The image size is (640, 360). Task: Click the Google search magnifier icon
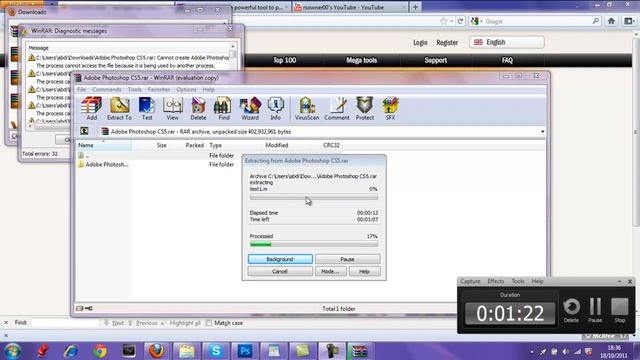(x=596, y=21)
